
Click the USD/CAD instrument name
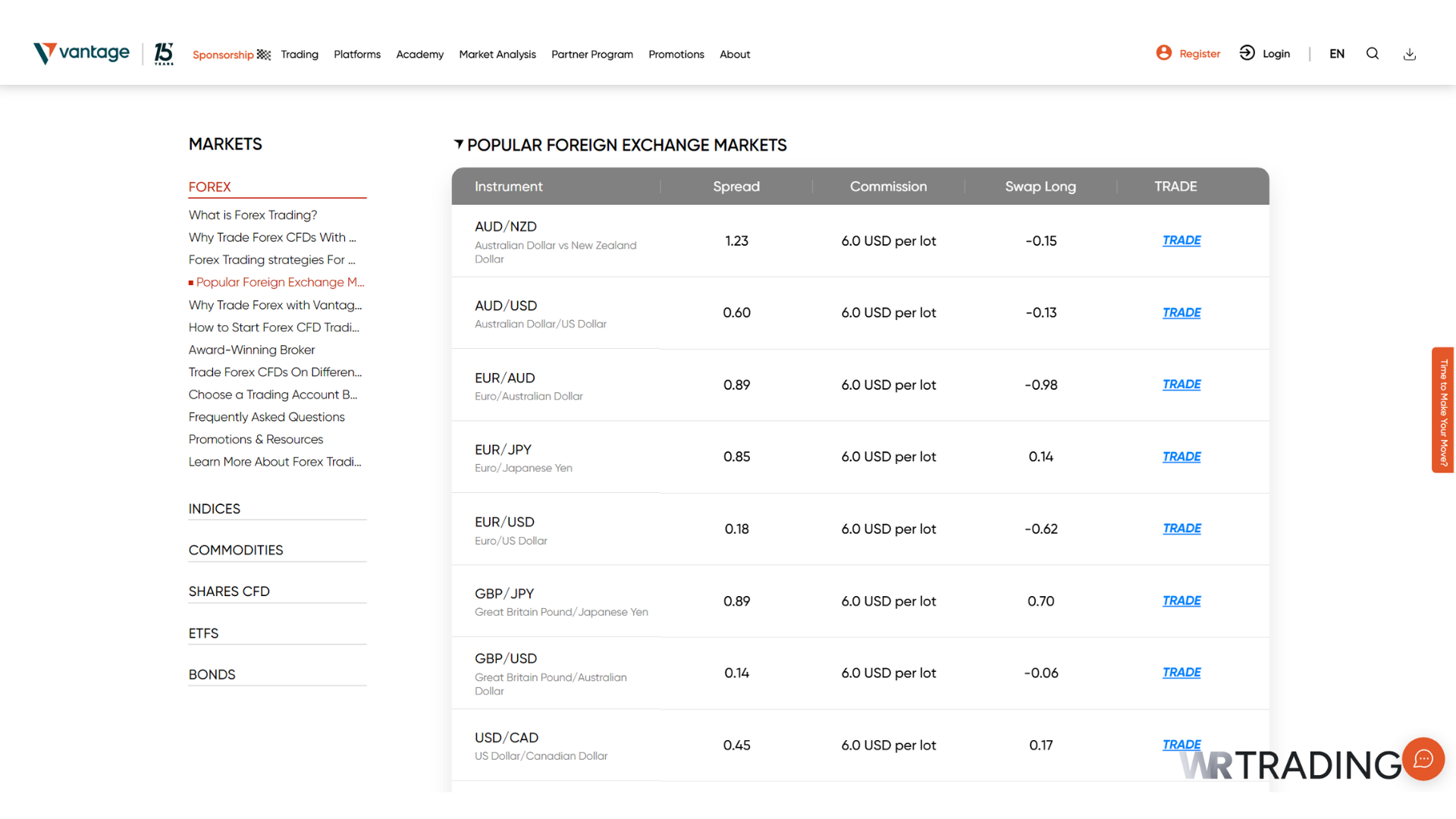507,738
